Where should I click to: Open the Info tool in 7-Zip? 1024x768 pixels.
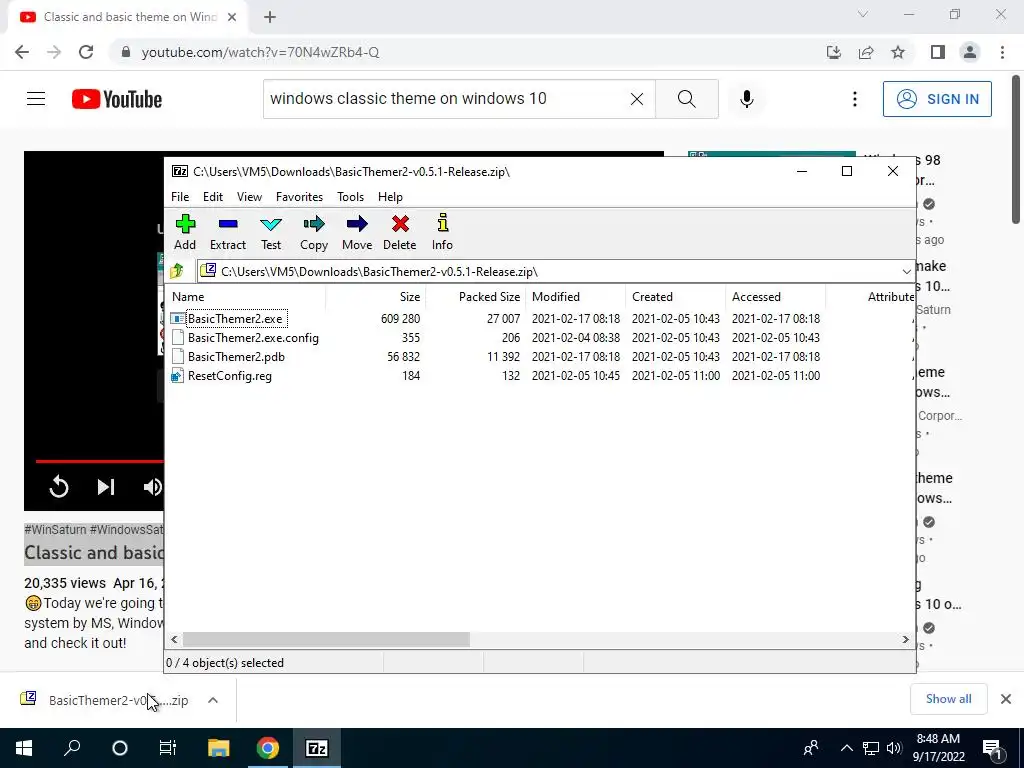(442, 232)
